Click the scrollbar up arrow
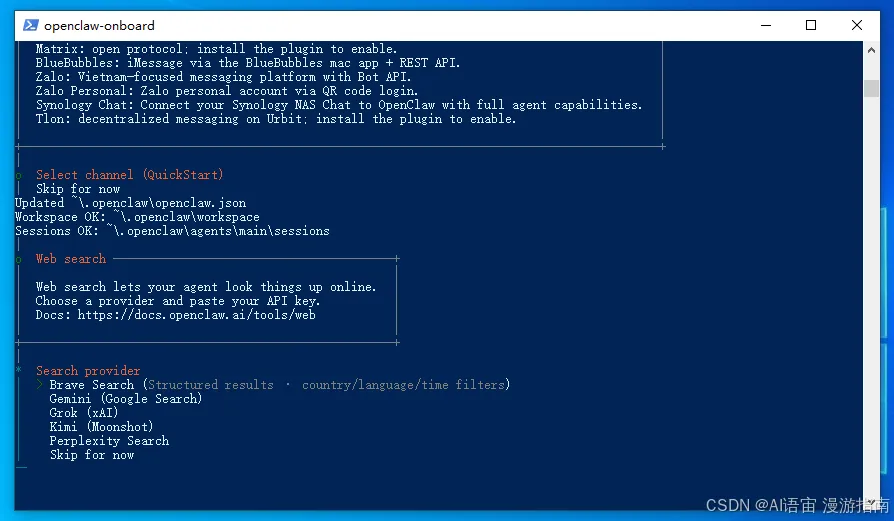This screenshot has height=521, width=894. click(871, 50)
